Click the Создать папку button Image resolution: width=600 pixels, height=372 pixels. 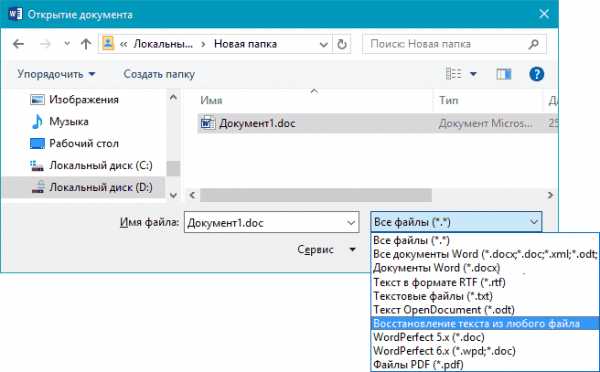[159, 74]
